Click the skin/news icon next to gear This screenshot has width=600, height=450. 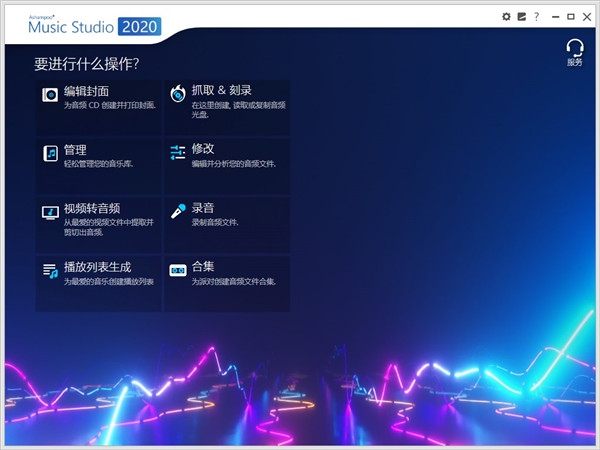pos(522,17)
